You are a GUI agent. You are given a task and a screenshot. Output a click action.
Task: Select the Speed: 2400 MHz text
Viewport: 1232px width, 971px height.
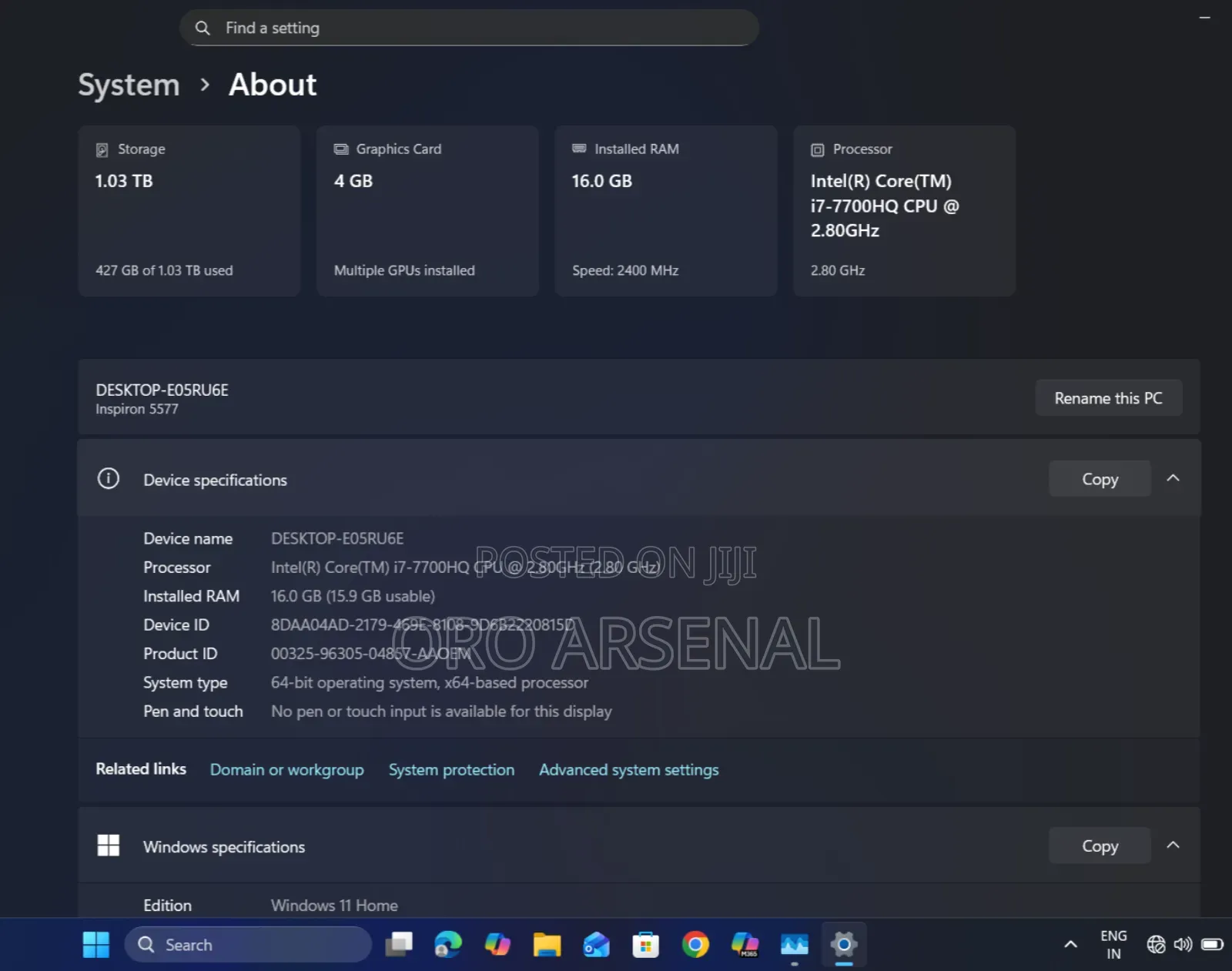tap(625, 271)
